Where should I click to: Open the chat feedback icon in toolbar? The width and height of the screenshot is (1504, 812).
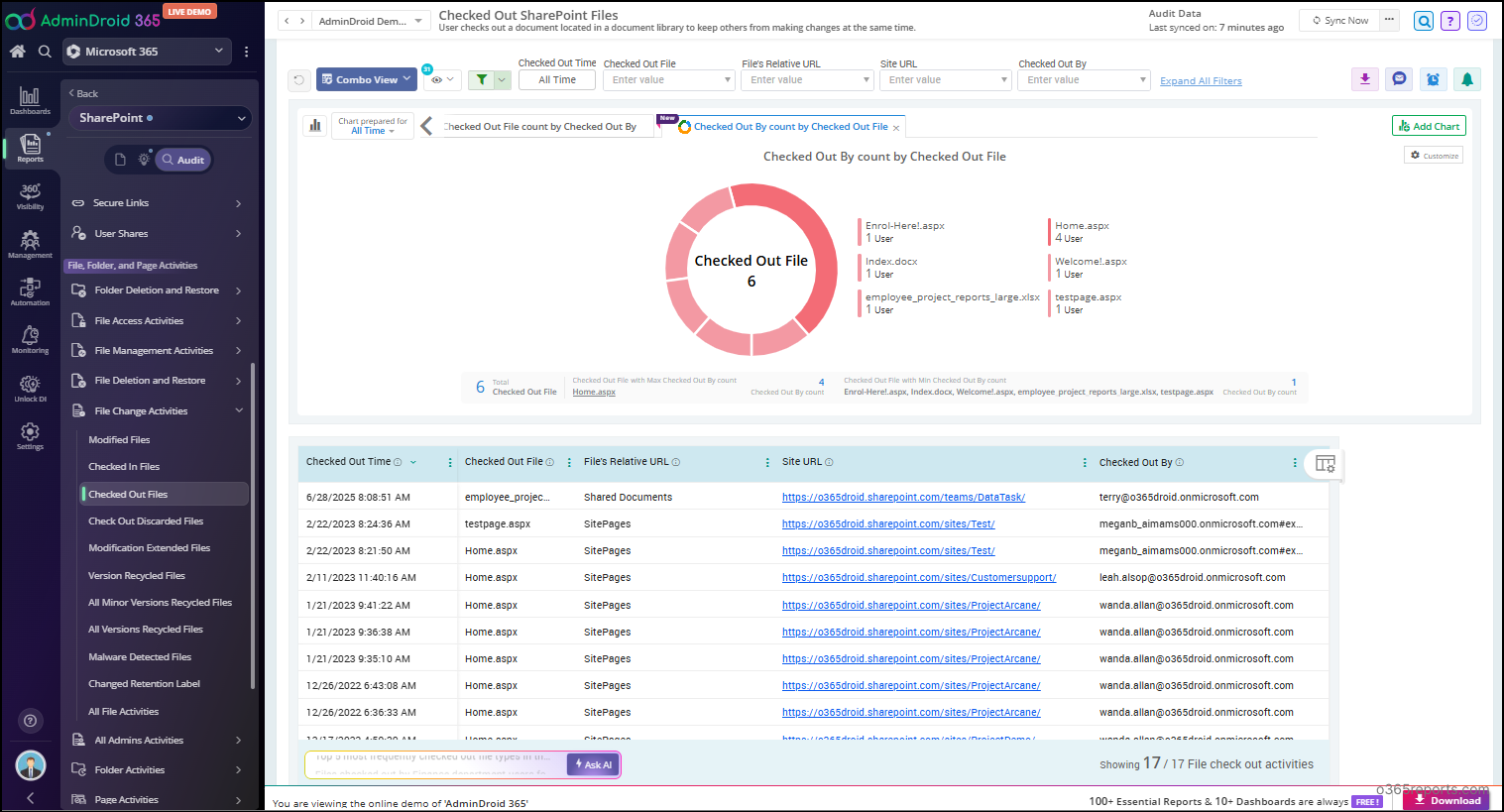[x=1399, y=79]
